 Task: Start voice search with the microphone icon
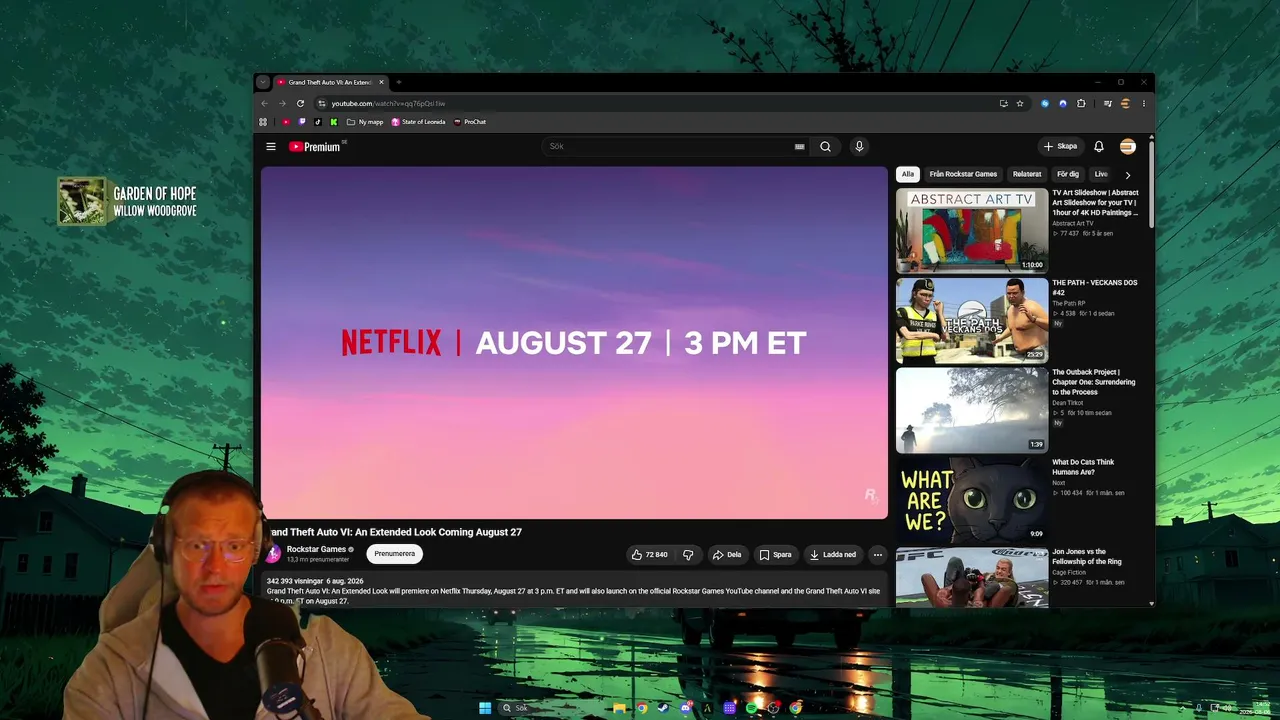click(858, 147)
